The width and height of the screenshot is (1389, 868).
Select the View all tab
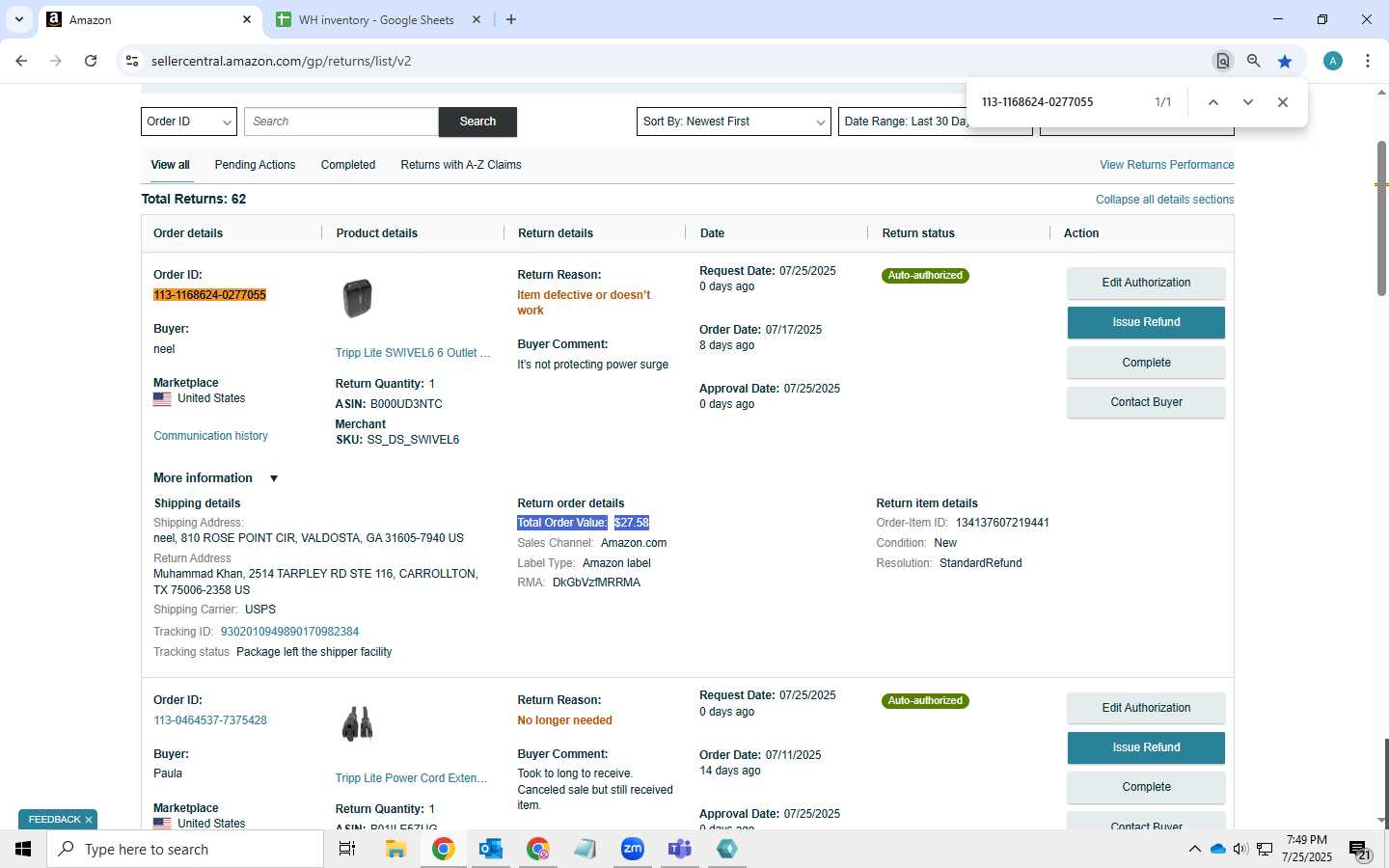click(x=170, y=165)
